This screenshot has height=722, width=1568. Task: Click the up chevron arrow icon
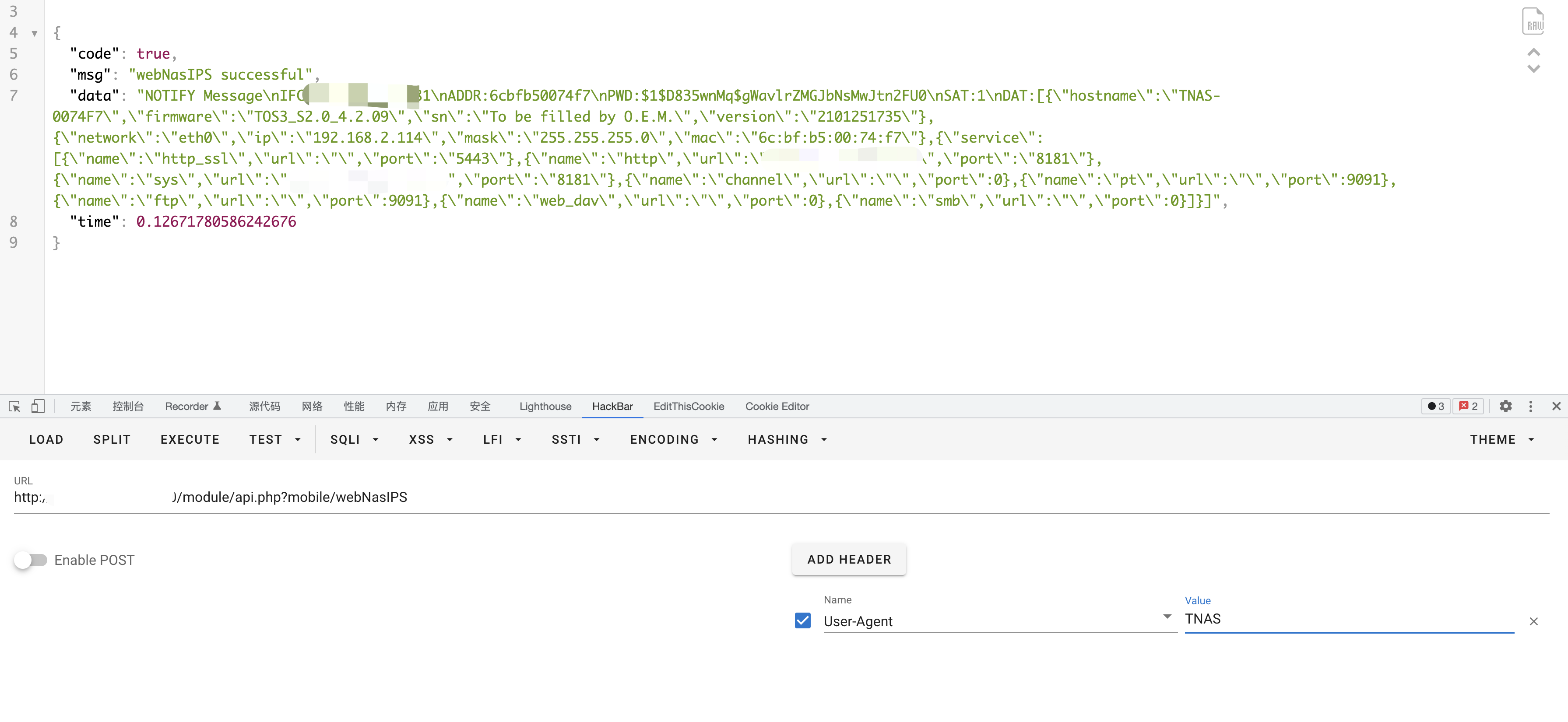pyautogui.click(x=1533, y=53)
